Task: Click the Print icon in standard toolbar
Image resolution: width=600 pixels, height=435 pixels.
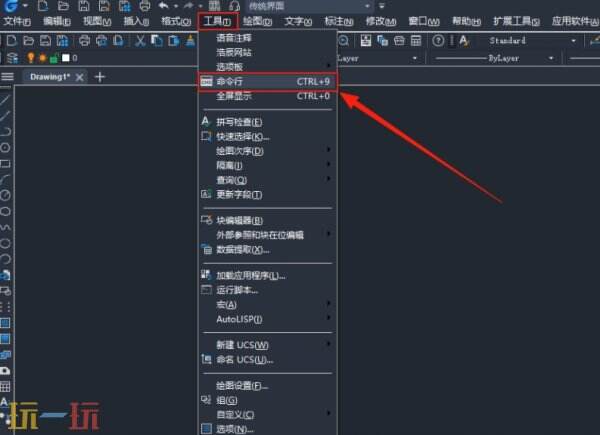Action: (x=85, y=41)
